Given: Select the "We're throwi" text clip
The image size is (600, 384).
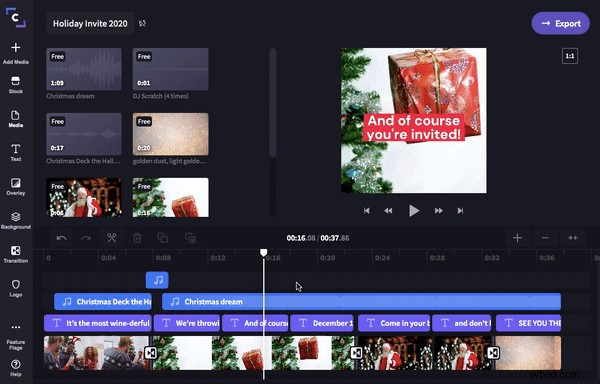Looking at the screenshot, I should (187, 323).
